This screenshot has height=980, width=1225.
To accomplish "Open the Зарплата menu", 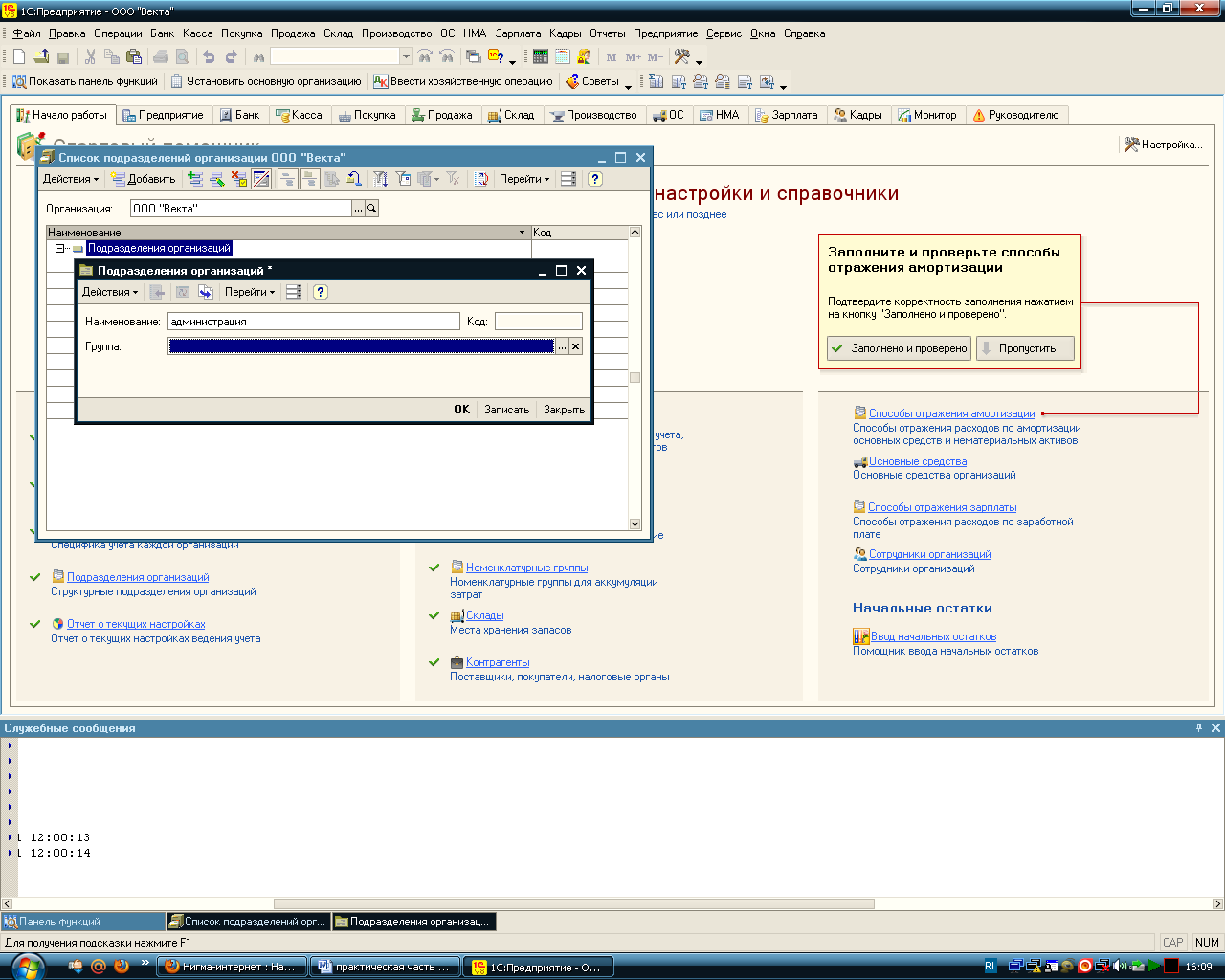I will pyautogui.click(x=518, y=33).
